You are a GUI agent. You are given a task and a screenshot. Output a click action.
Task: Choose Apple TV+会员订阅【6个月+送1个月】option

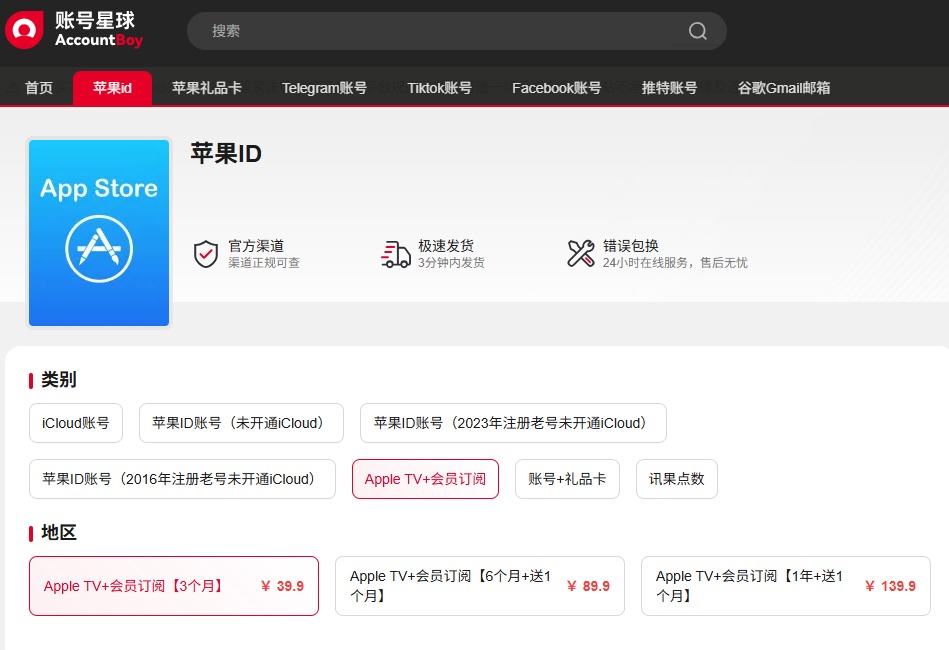point(480,586)
